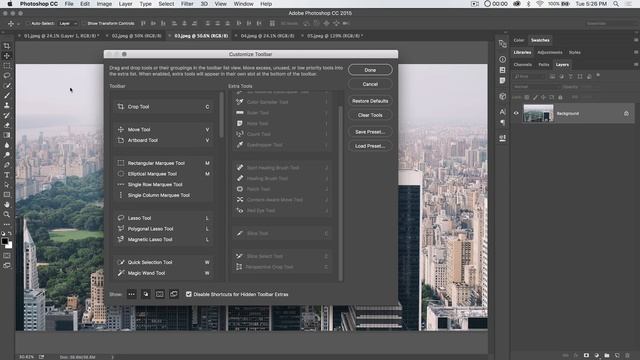This screenshot has width=640, height=360.
Task: Select the Clone Stamp tool in left toolbar
Action: coord(7,105)
